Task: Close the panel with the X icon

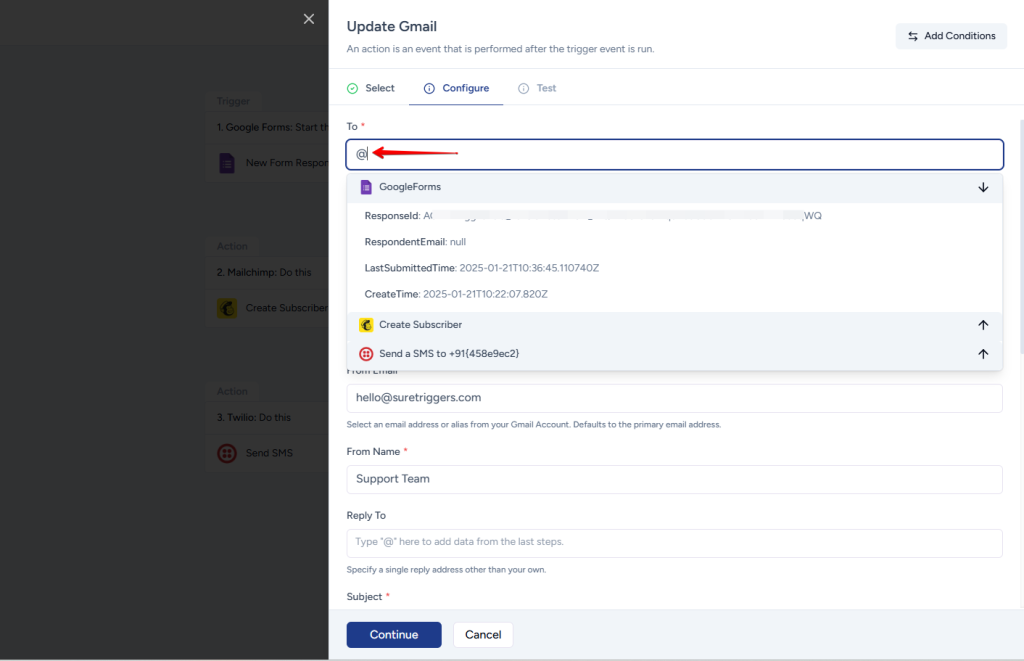Action: pyautogui.click(x=309, y=19)
